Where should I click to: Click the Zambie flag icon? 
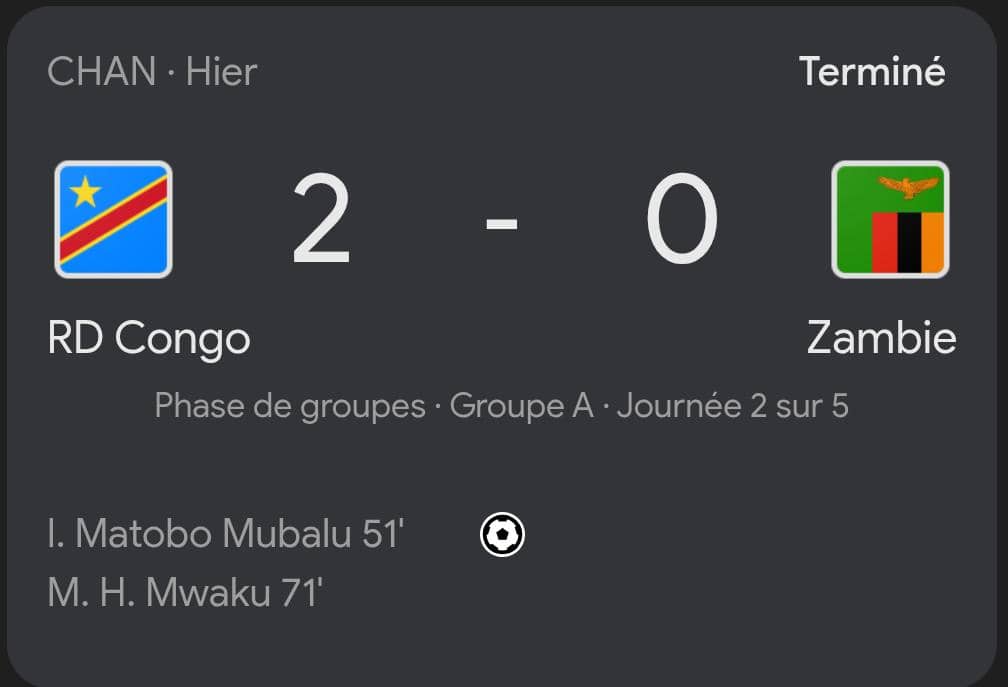click(890, 219)
